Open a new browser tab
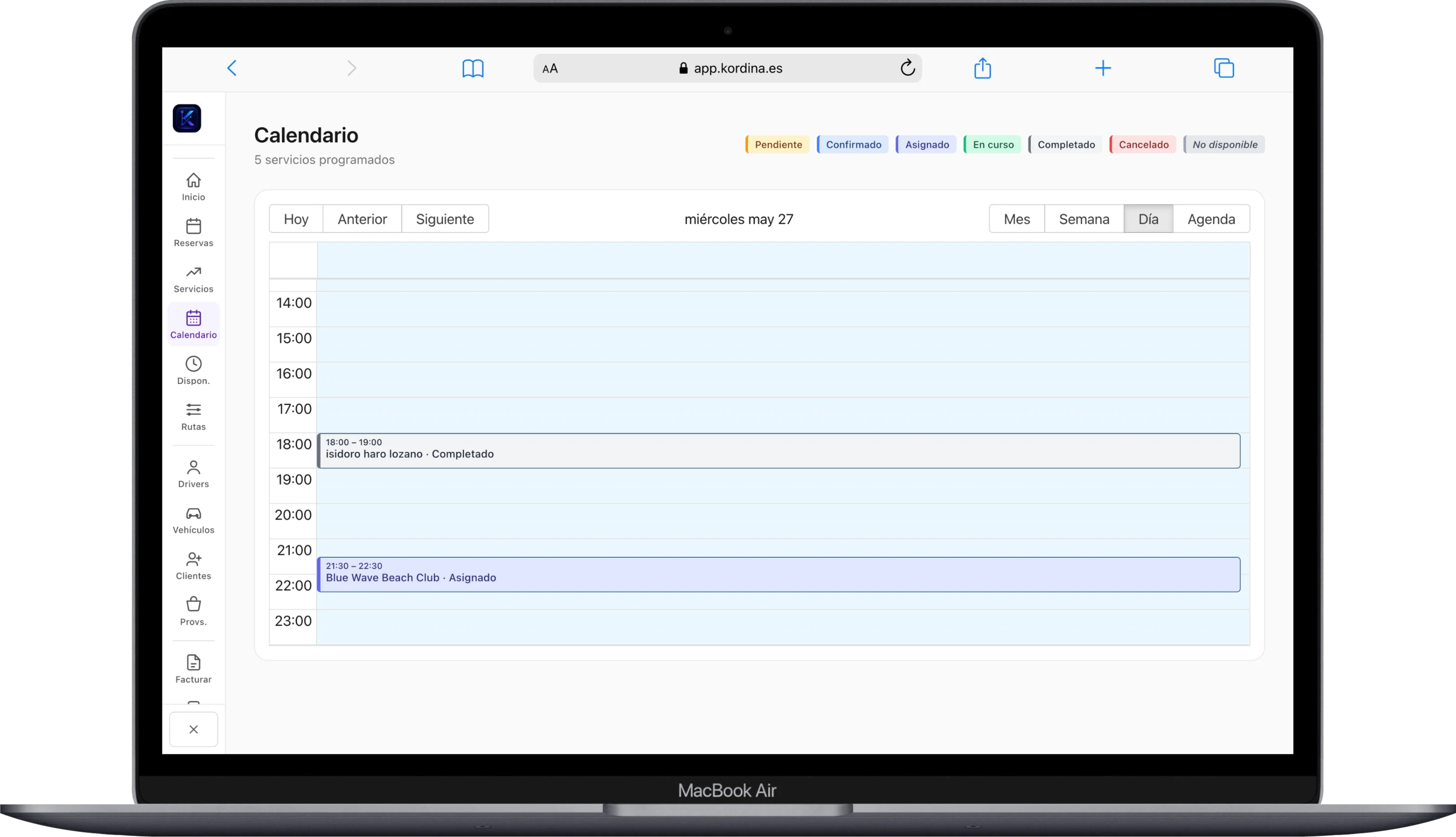Screen dimensions: 1456x837 pos(1103,69)
